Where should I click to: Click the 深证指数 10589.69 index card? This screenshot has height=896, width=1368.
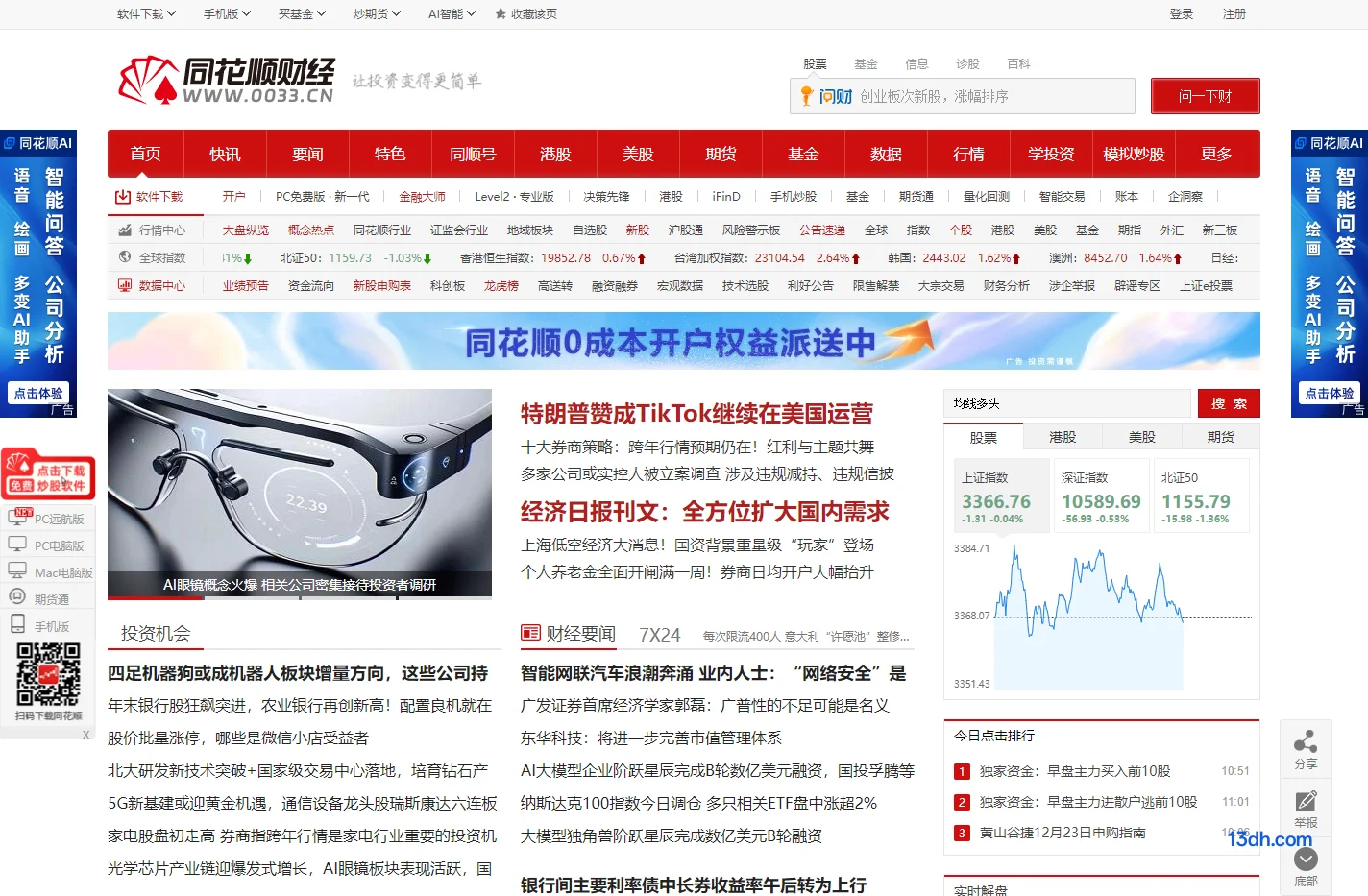pyautogui.click(x=1101, y=496)
